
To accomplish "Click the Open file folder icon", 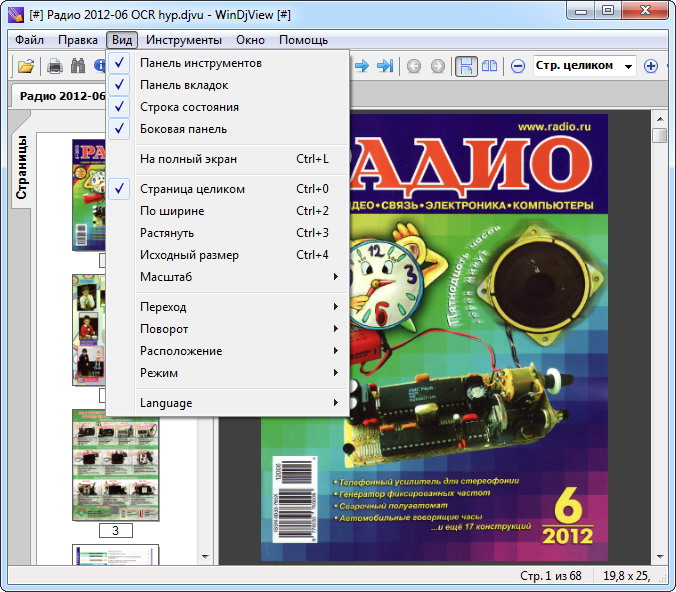I will tap(26, 66).
